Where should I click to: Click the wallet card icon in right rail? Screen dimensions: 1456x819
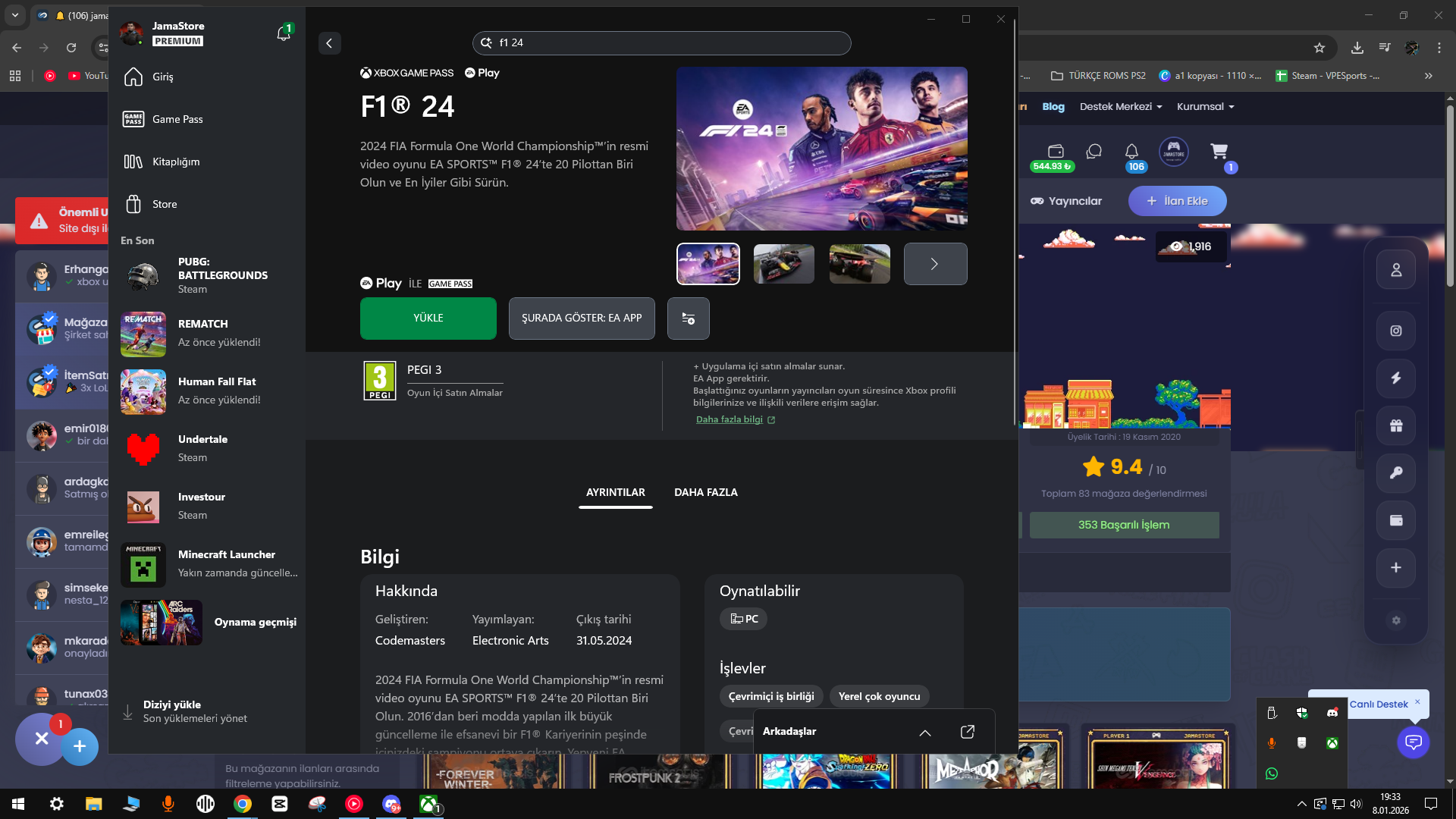(x=1396, y=520)
